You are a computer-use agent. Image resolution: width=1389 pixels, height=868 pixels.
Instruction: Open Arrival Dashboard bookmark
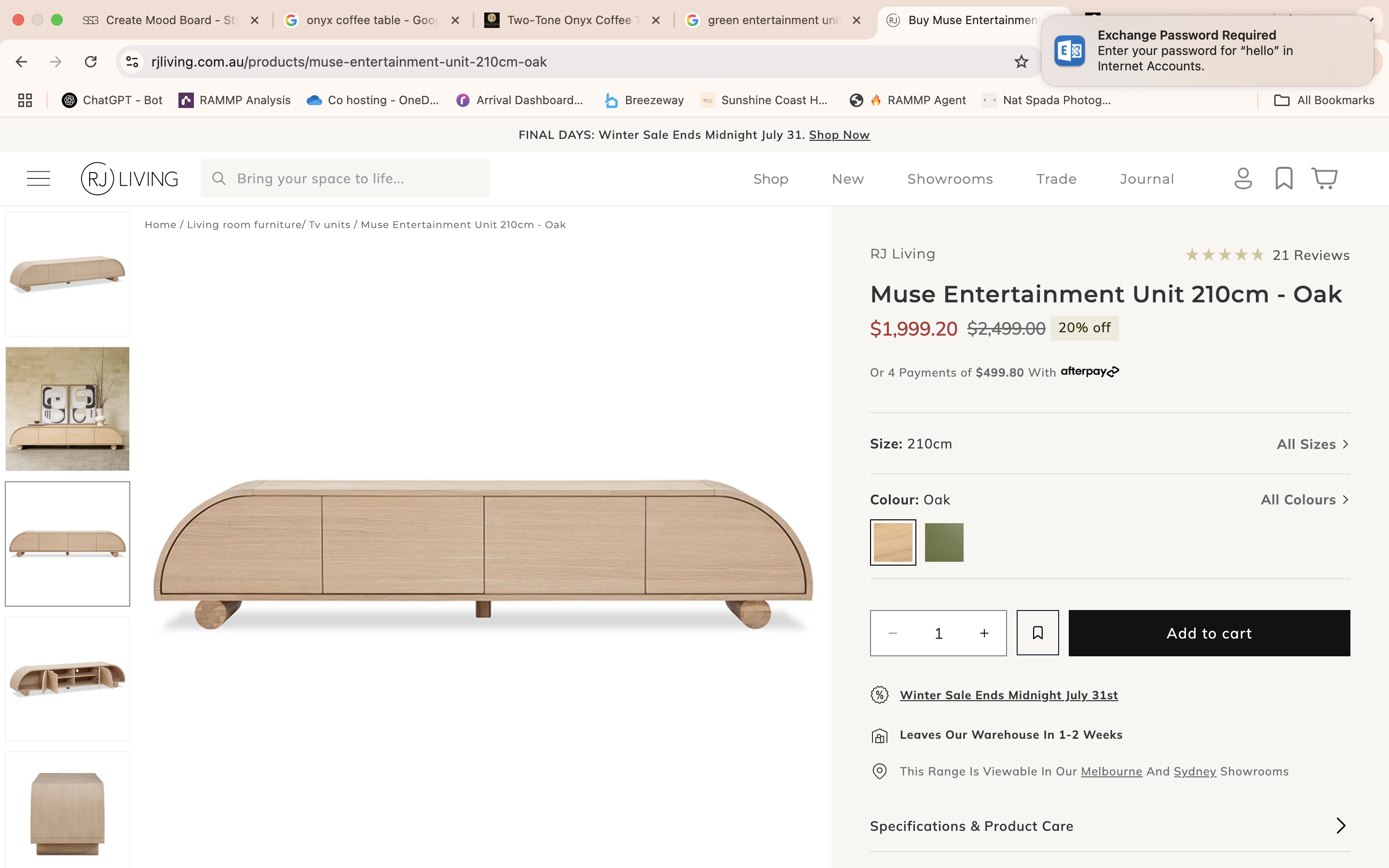pyautogui.click(x=519, y=100)
